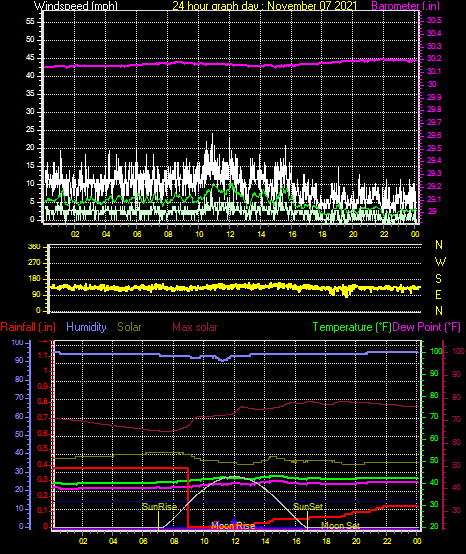Click the SunSet marker label

(x=308, y=507)
